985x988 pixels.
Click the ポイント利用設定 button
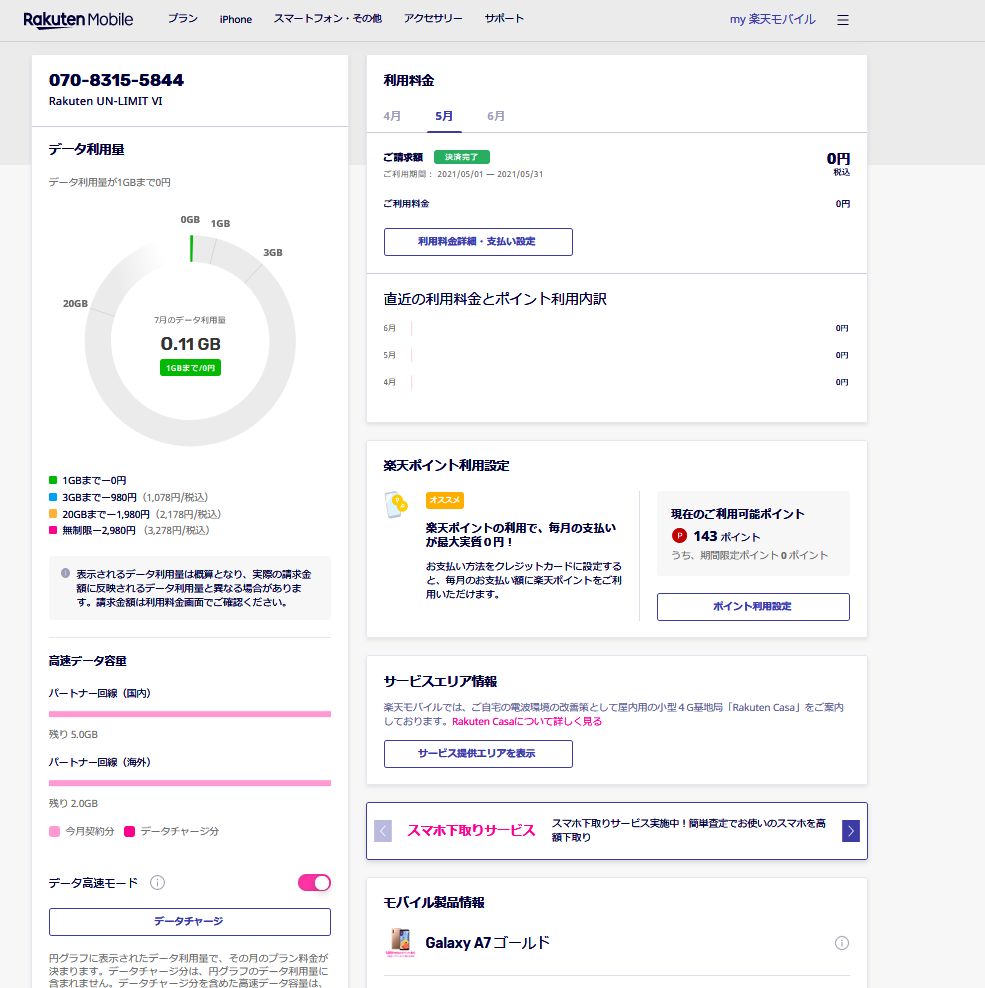pyautogui.click(x=753, y=607)
